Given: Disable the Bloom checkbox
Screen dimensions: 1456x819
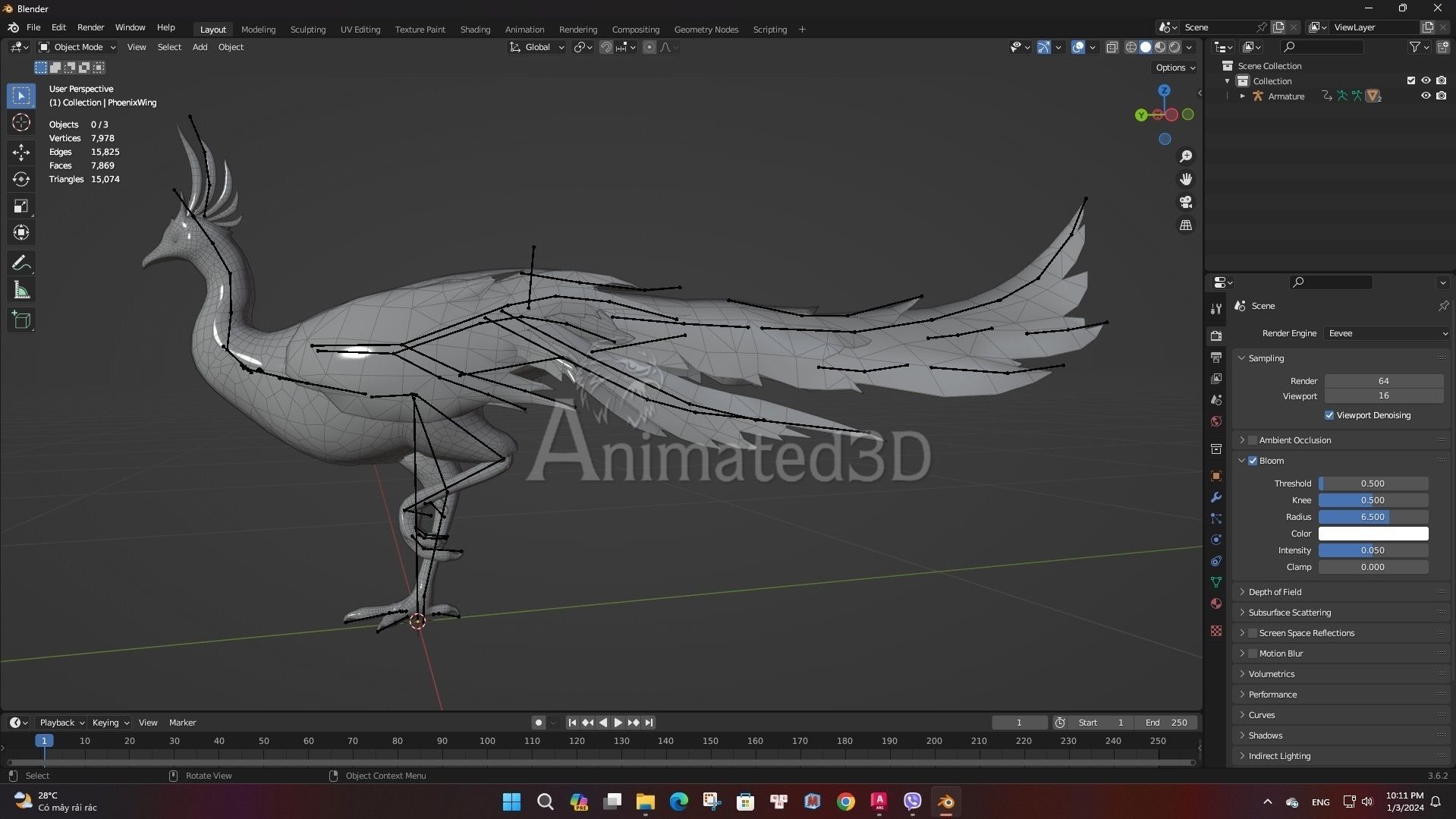Looking at the screenshot, I should point(1253,461).
